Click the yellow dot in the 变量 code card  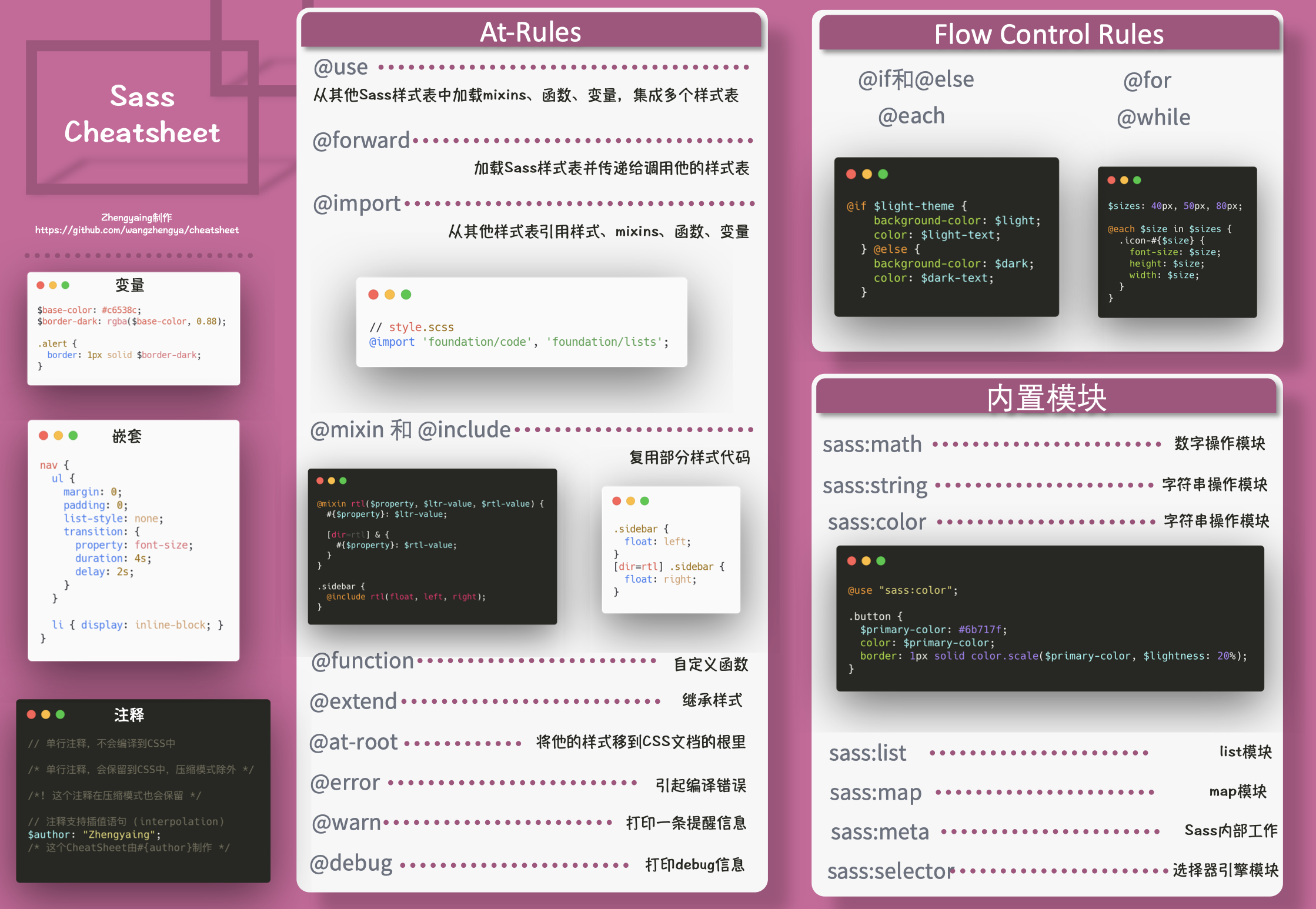(x=53, y=285)
